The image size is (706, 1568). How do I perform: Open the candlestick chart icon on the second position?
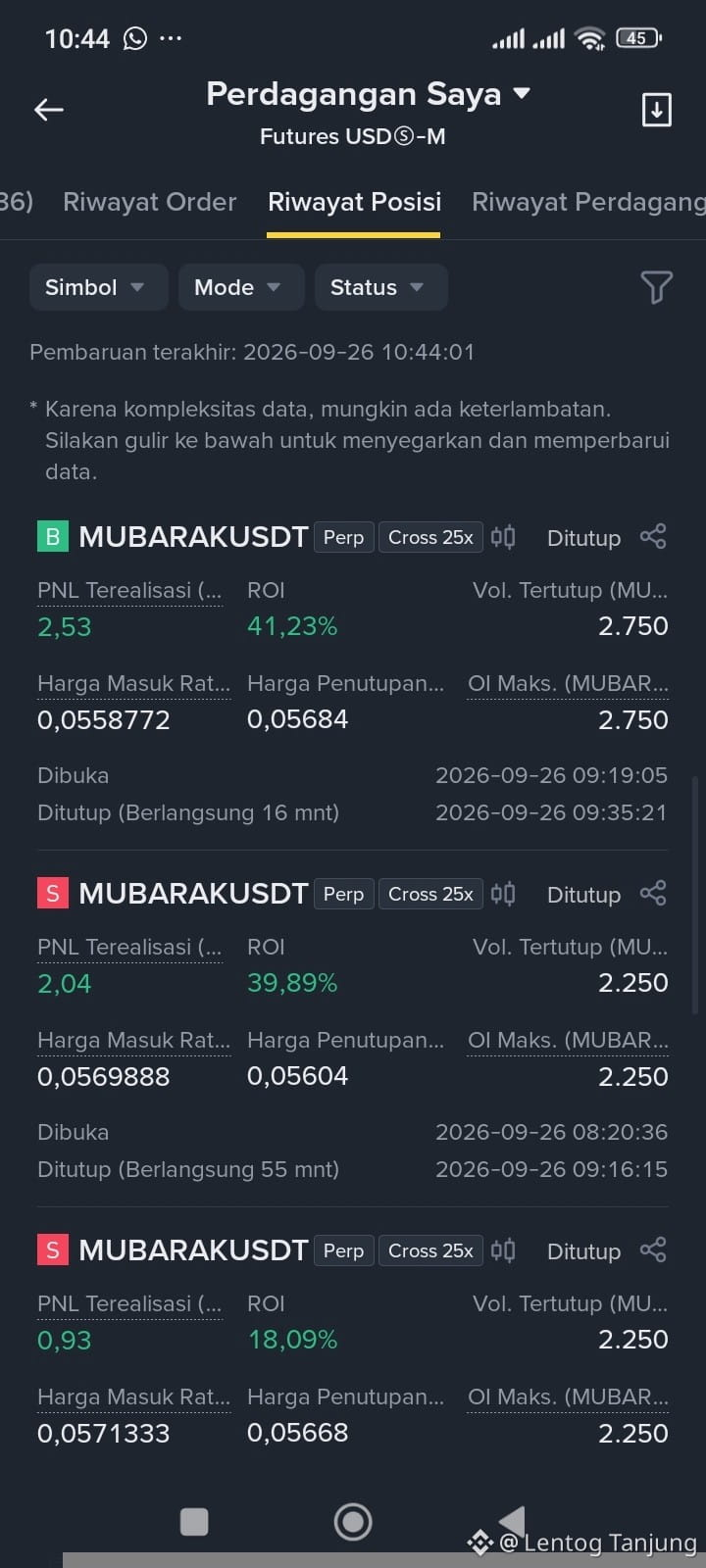point(503,894)
